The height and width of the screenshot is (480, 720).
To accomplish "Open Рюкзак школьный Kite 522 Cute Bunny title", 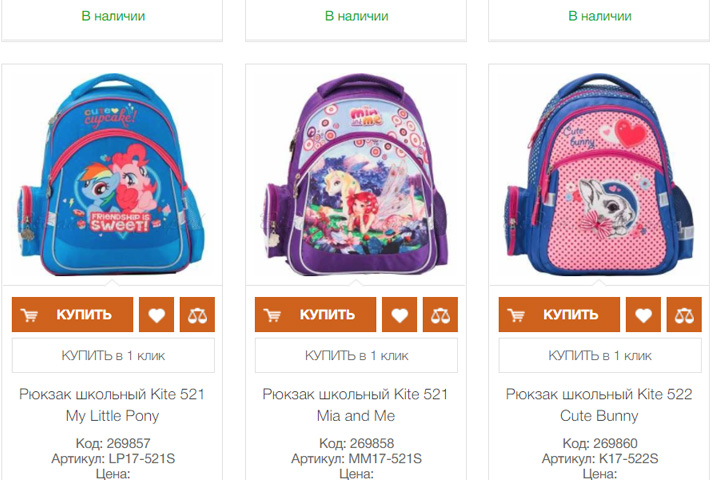I will click(599, 405).
